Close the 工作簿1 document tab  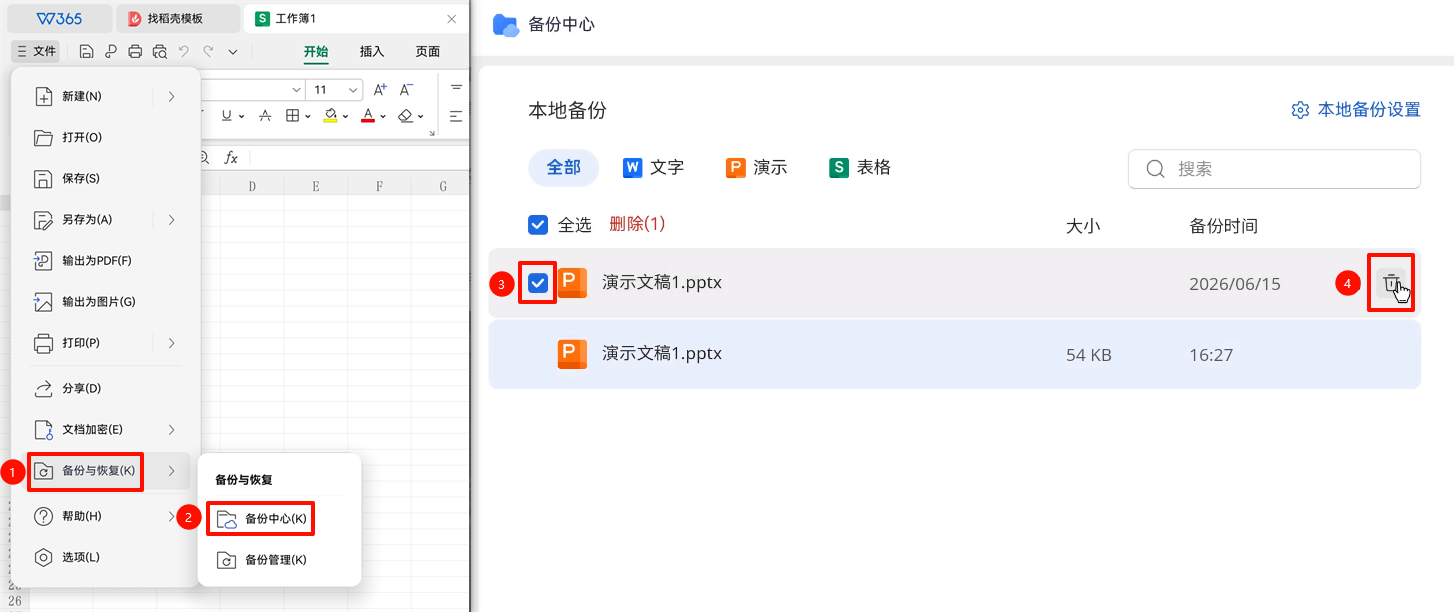point(452,19)
